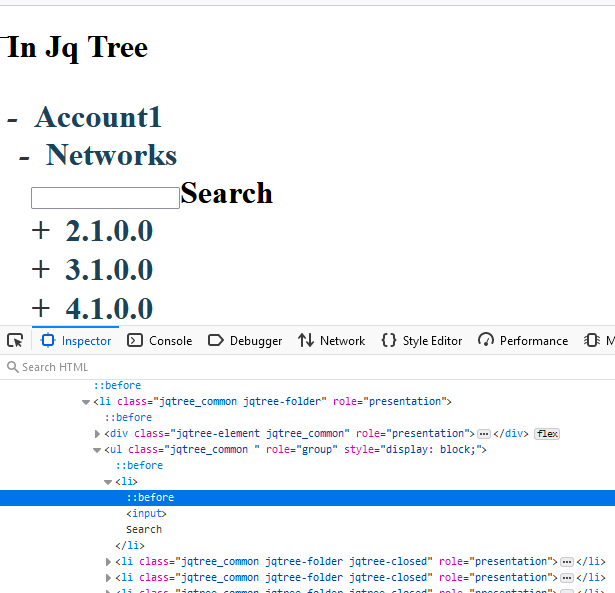Collapse the Account1 tree node
The height and width of the screenshot is (593, 615).
coord(12,120)
